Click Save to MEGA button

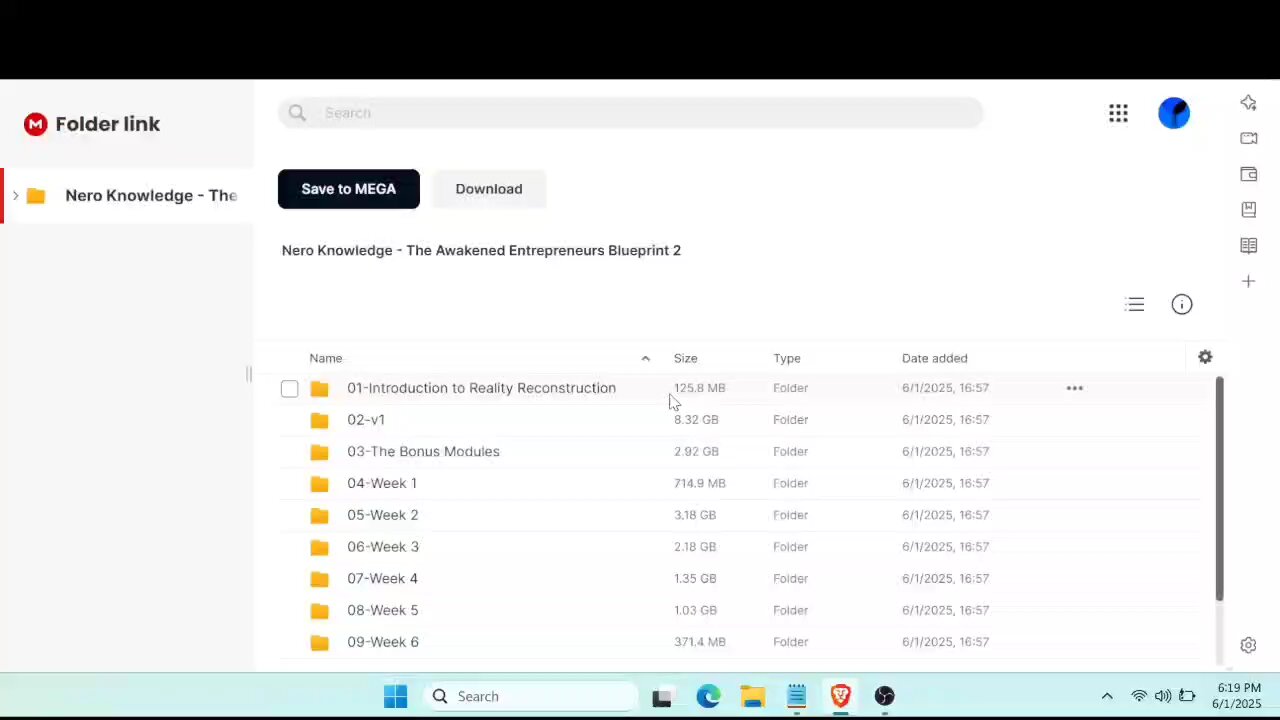point(349,189)
